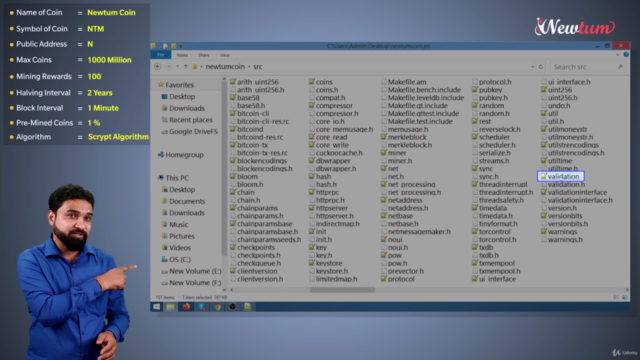The width and height of the screenshot is (640, 360).
Task: Open the OBS icon in taskbar
Action: point(232,307)
